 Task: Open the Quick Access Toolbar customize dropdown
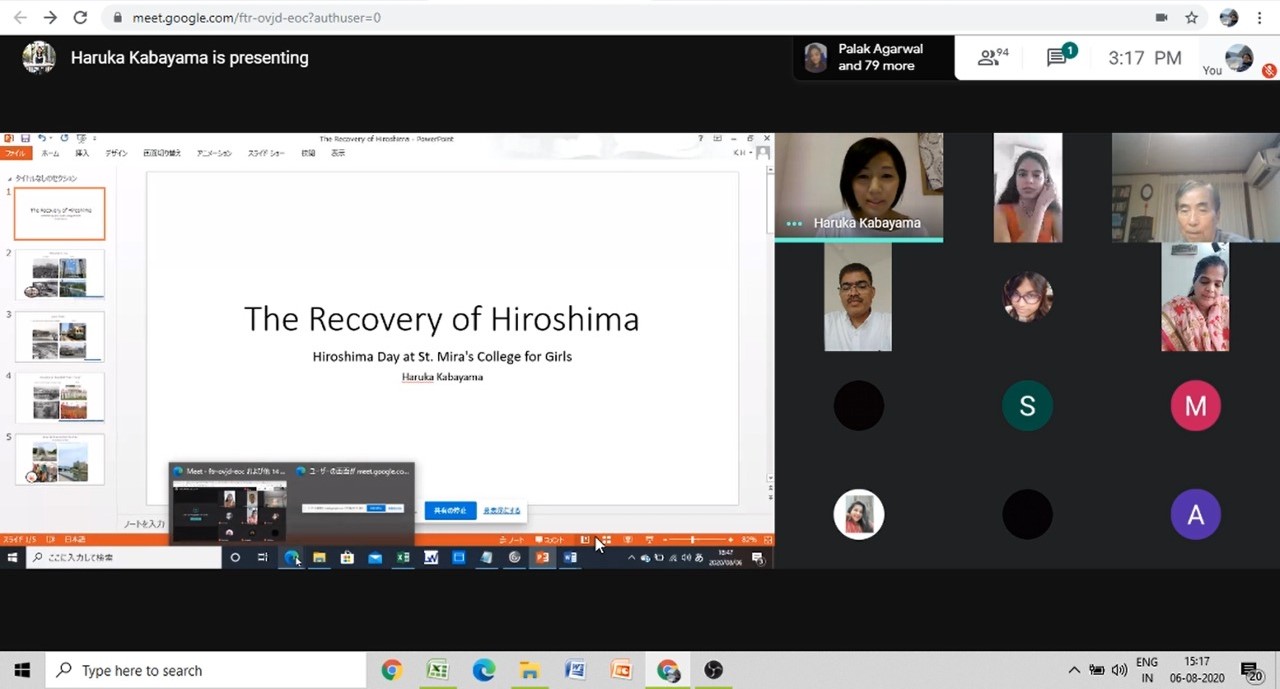click(x=95, y=138)
